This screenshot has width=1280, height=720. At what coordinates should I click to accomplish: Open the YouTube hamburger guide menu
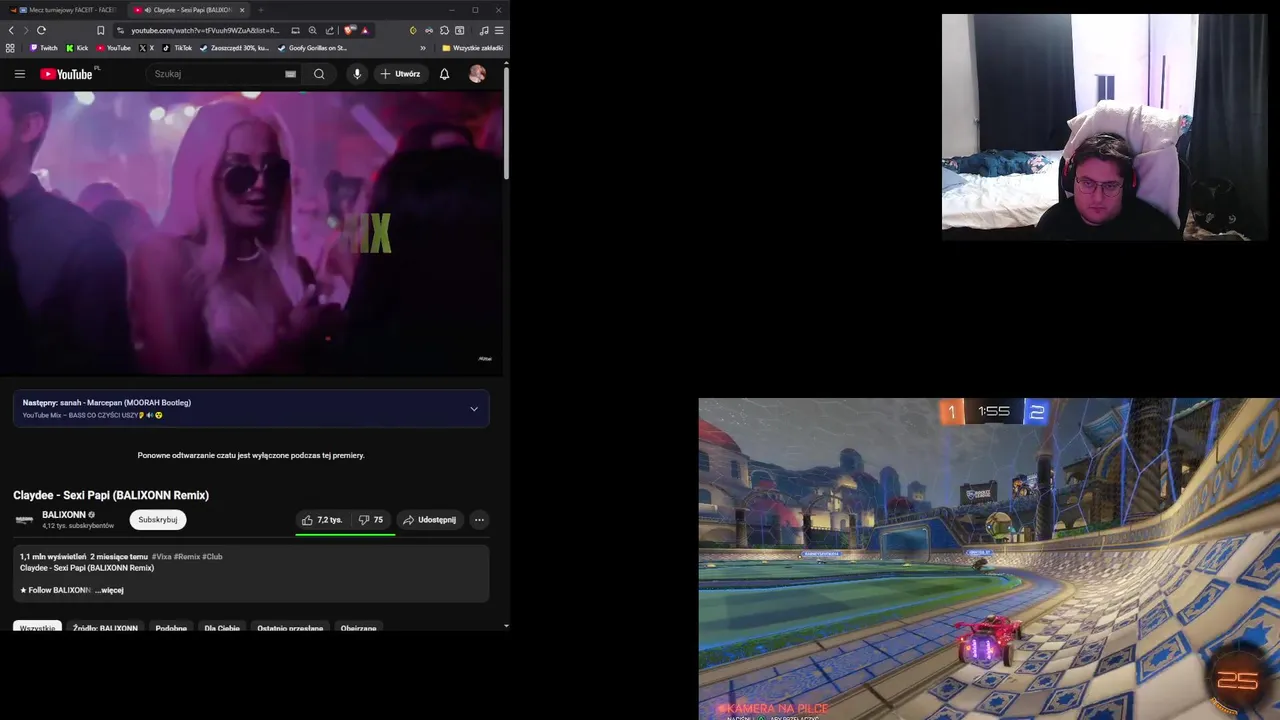click(19, 74)
